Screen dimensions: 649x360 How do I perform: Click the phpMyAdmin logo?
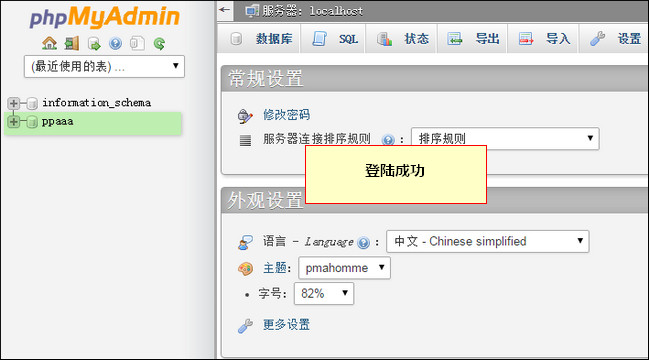(104, 17)
